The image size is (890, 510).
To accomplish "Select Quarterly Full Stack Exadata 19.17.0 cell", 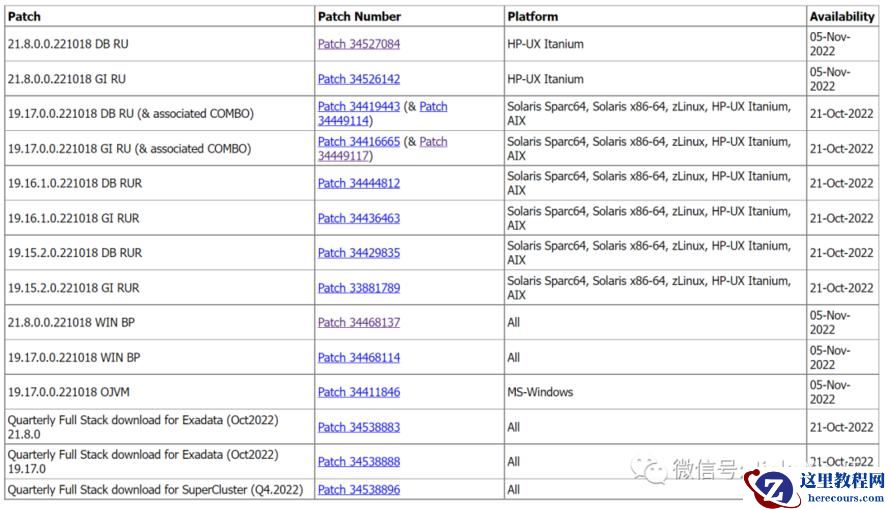I will point(159,462).
